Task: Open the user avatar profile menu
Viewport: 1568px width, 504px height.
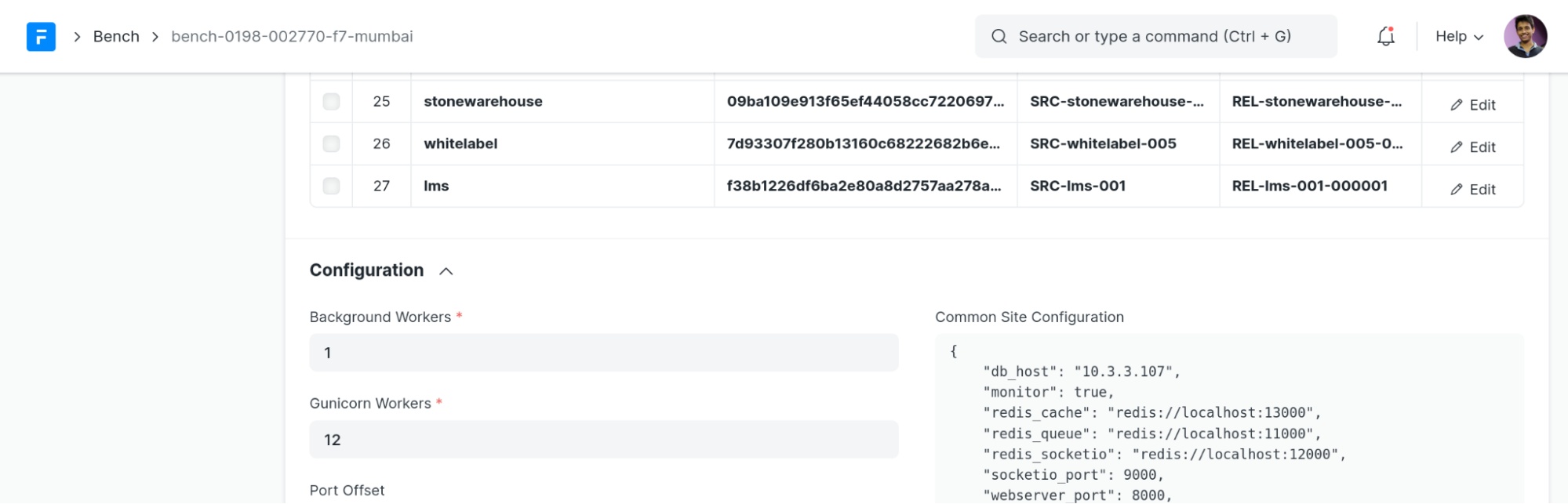Action: tap(1524, 37)
